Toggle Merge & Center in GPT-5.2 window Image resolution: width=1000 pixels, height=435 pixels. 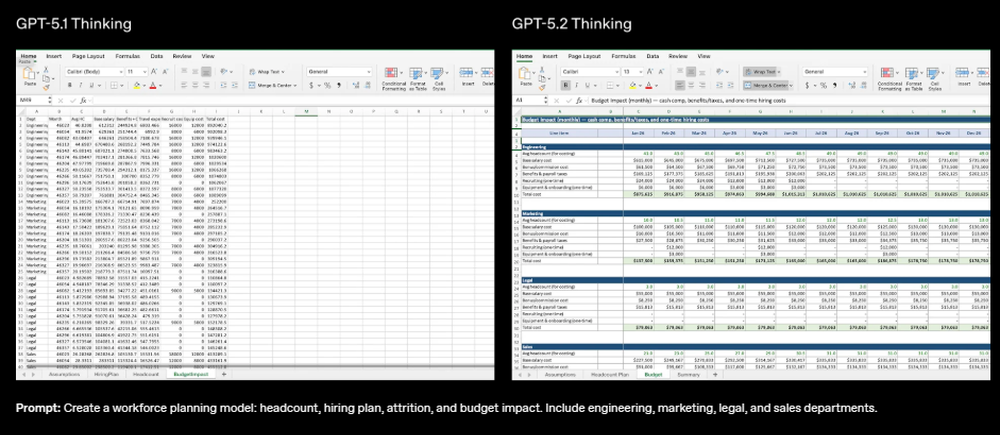(x=767, y=85)
